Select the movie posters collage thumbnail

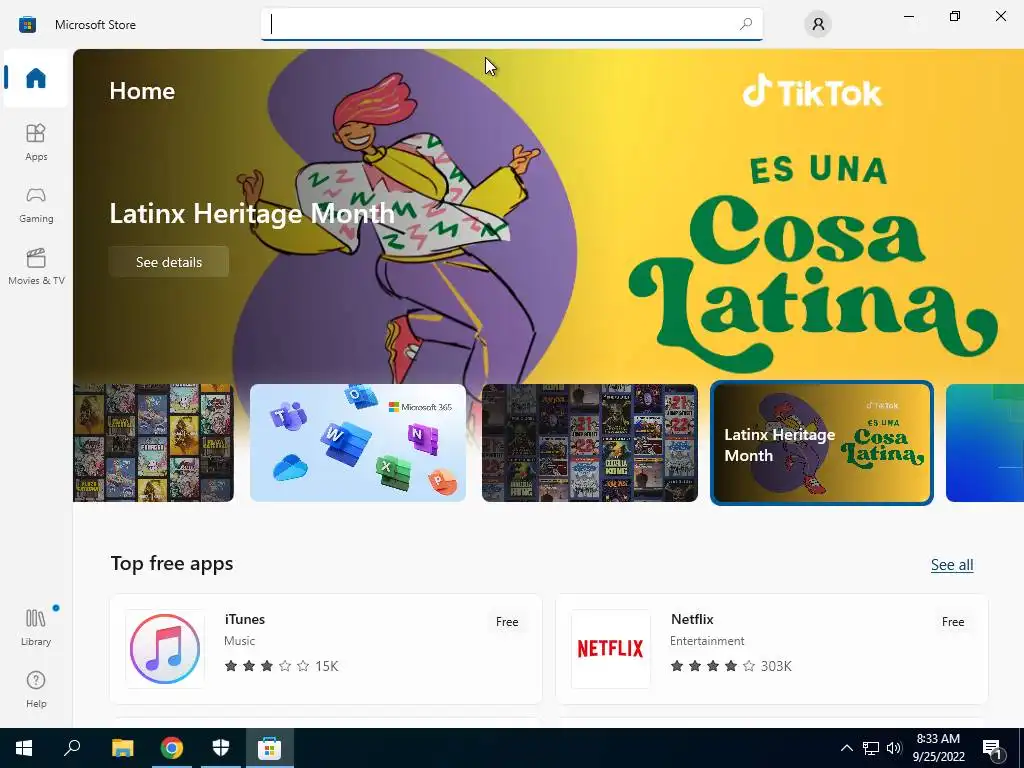pyautogui.click(x=590, y=443)
